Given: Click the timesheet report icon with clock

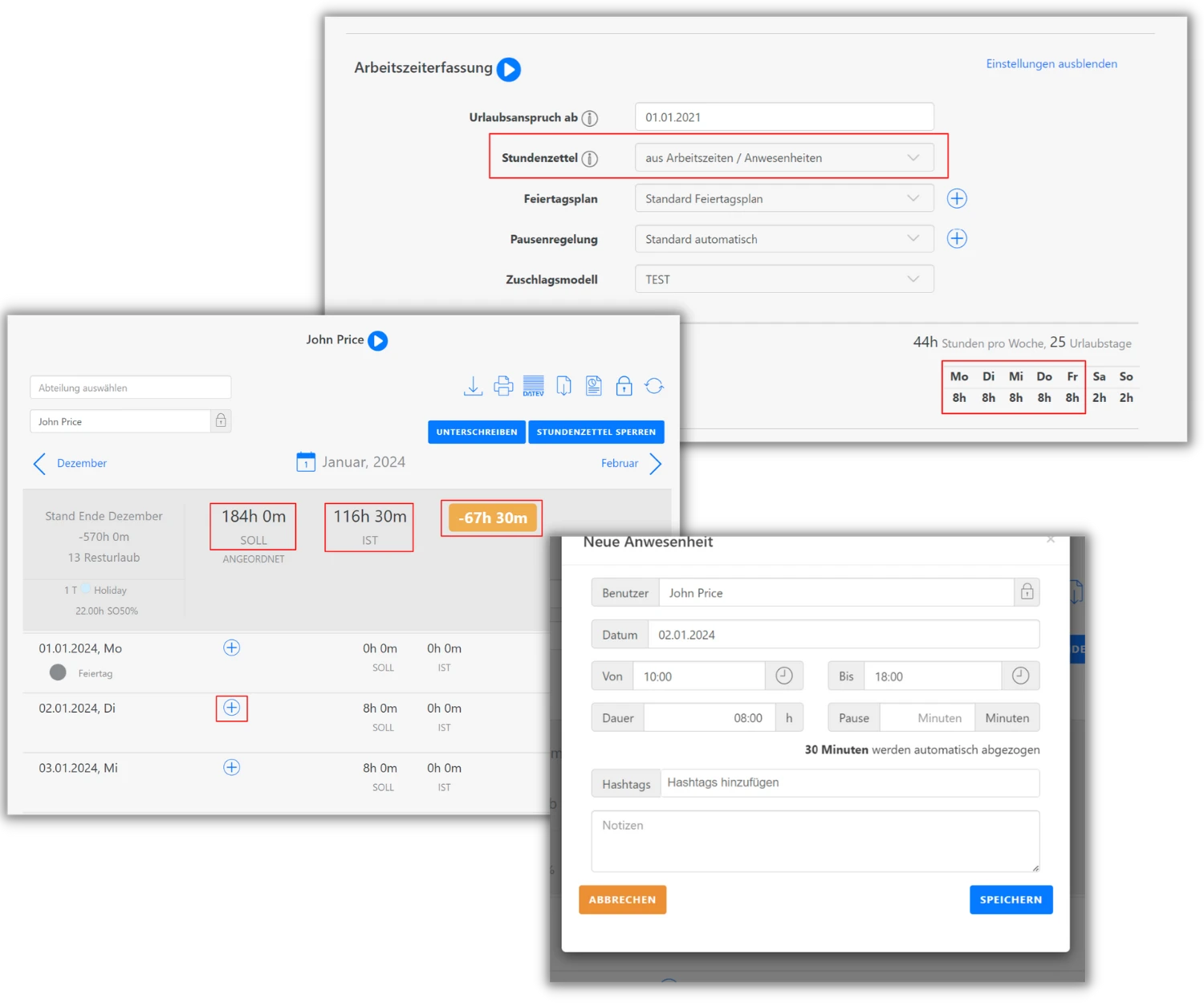Looking at the screenshot, I should [x=594, y=386].
